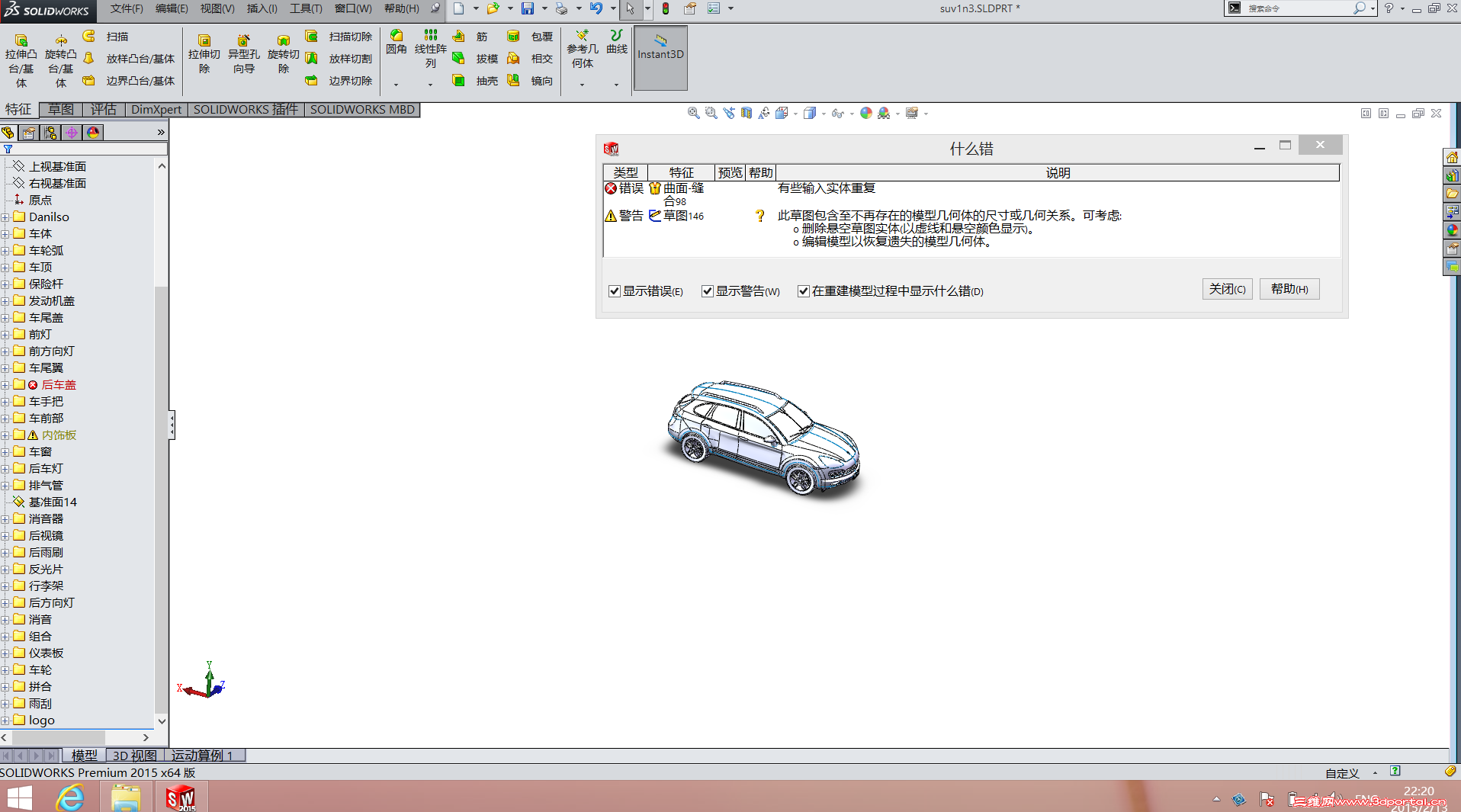Viewport: 1461px width, 812px height.
Task: Open File Explorer from the taskbar
Action: point(126,798)
